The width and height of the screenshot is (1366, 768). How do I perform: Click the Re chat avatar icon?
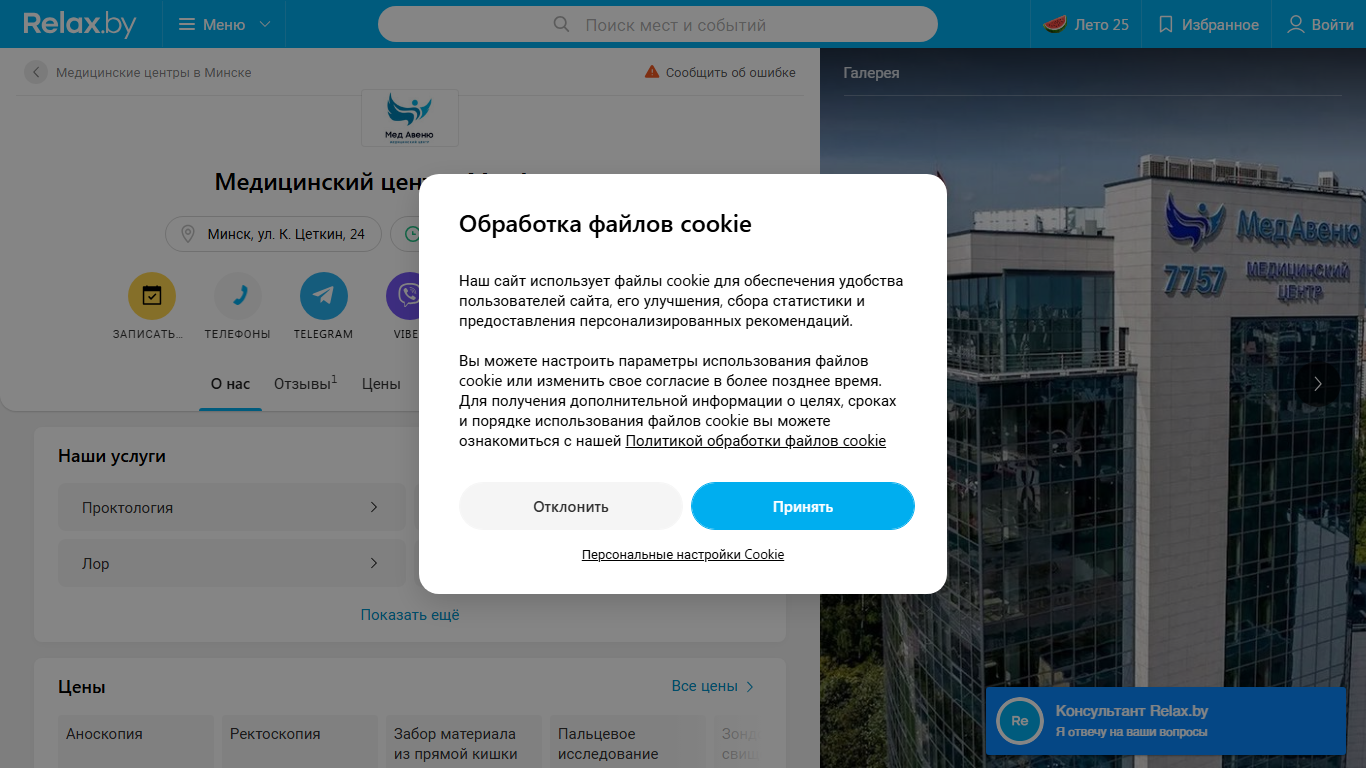(x=1020, y=721)
